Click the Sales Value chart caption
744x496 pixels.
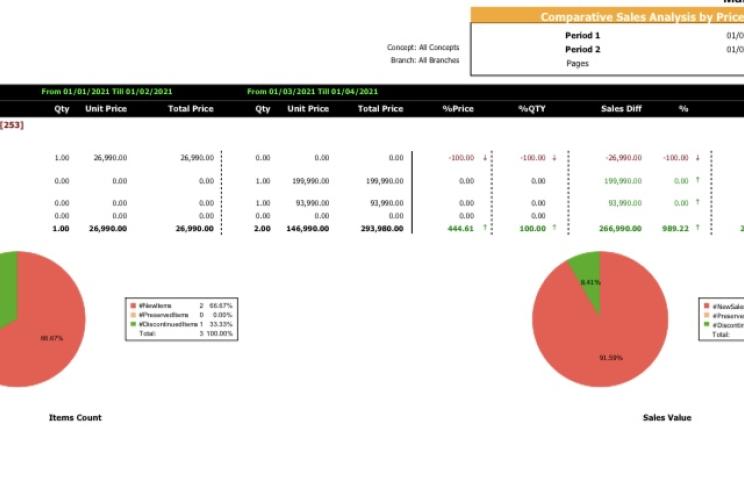tap(667, 418)
